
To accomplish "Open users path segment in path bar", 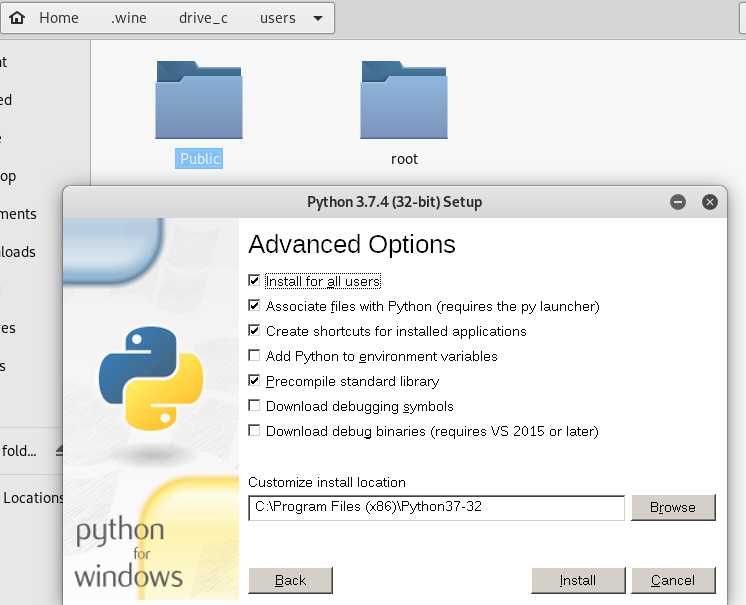I will point(277,18).
